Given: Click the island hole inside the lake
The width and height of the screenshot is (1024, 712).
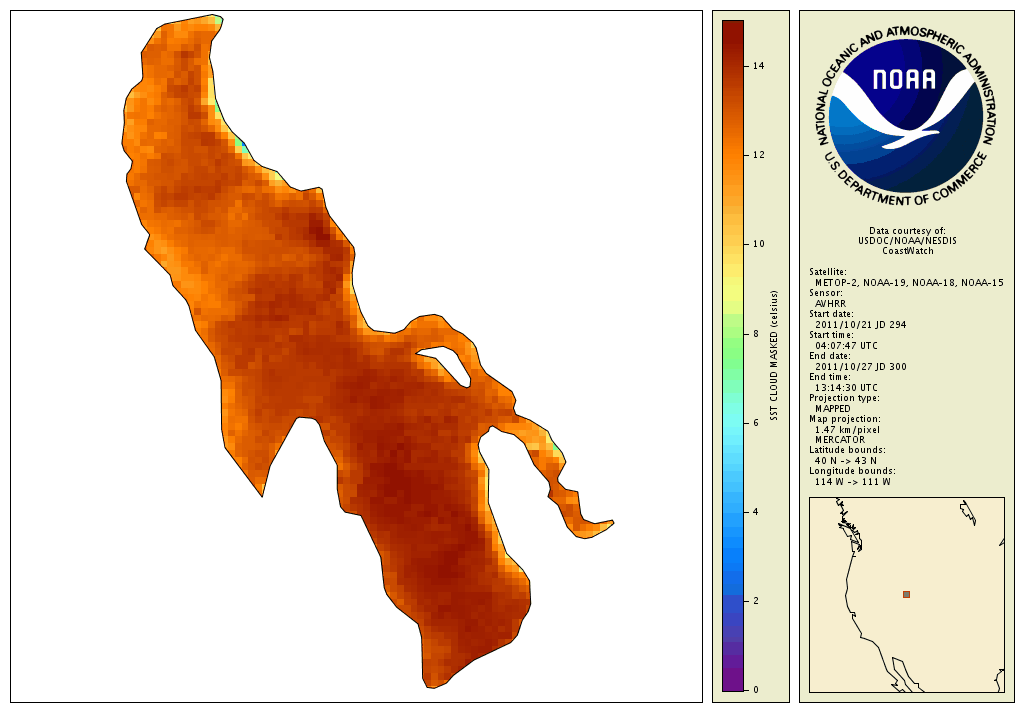Looking at the screenshot, I should coord(447,364).
